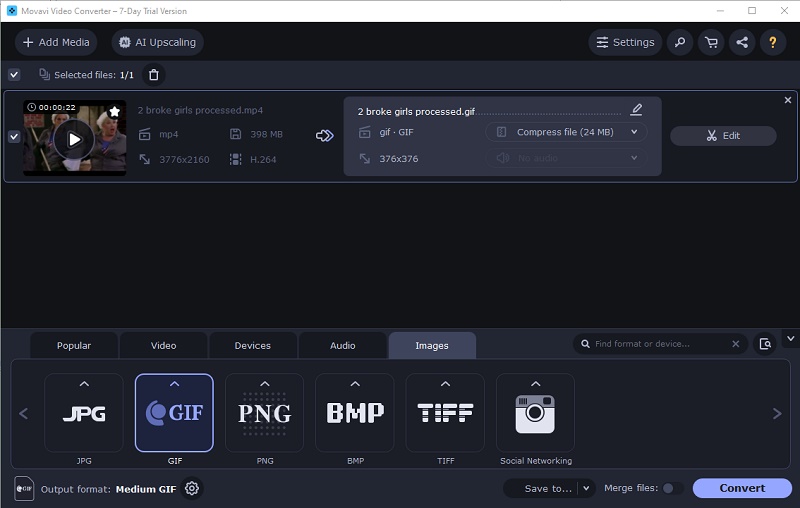Click the Convert button
Image resolution: width=800 pixels, height=508 pixels.
click(742, 488)
